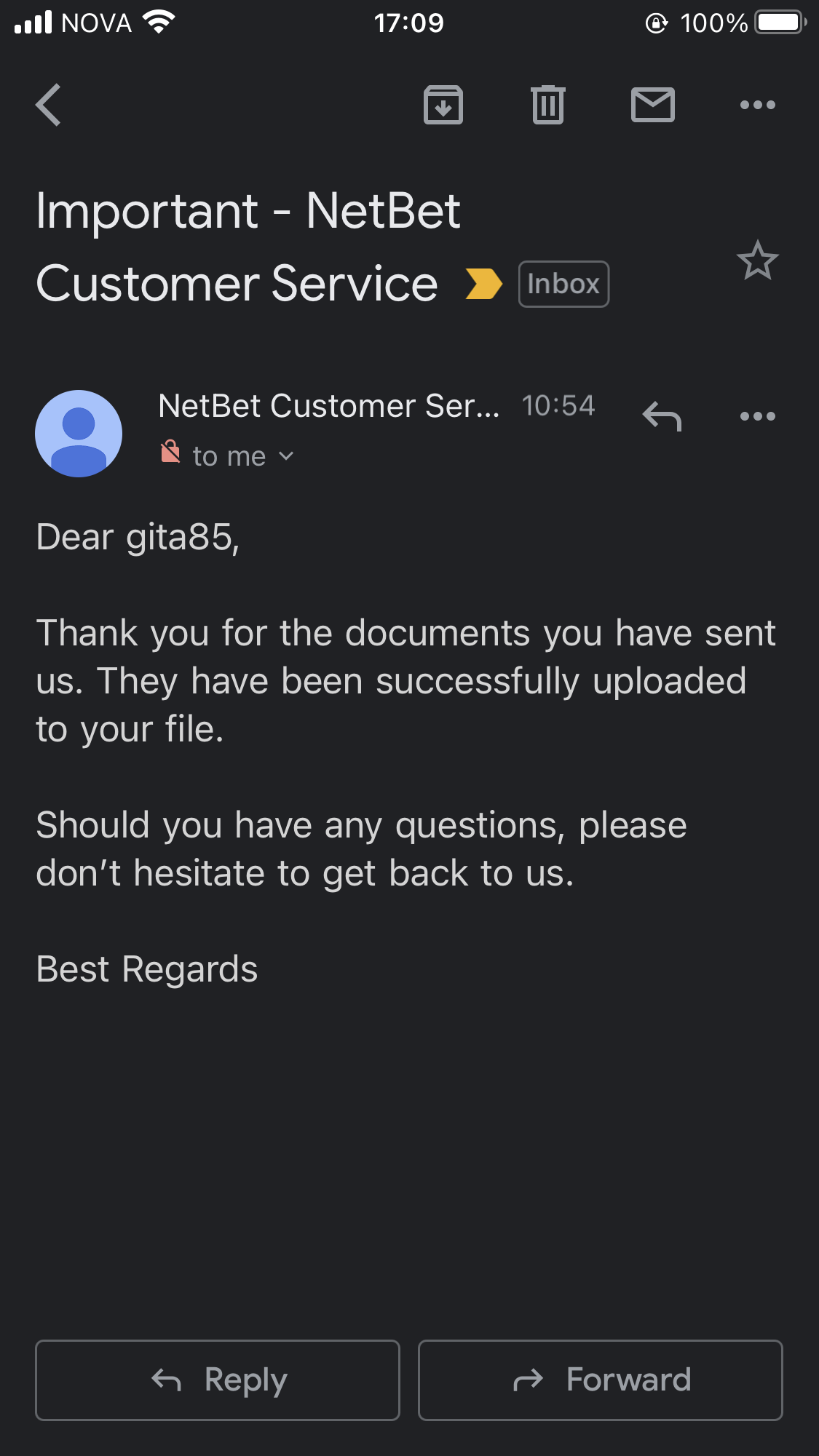Viewport: 819px width, 1456px height.
Task: Tap the Wi-Fi signal icon
Action: click(158, 23)
